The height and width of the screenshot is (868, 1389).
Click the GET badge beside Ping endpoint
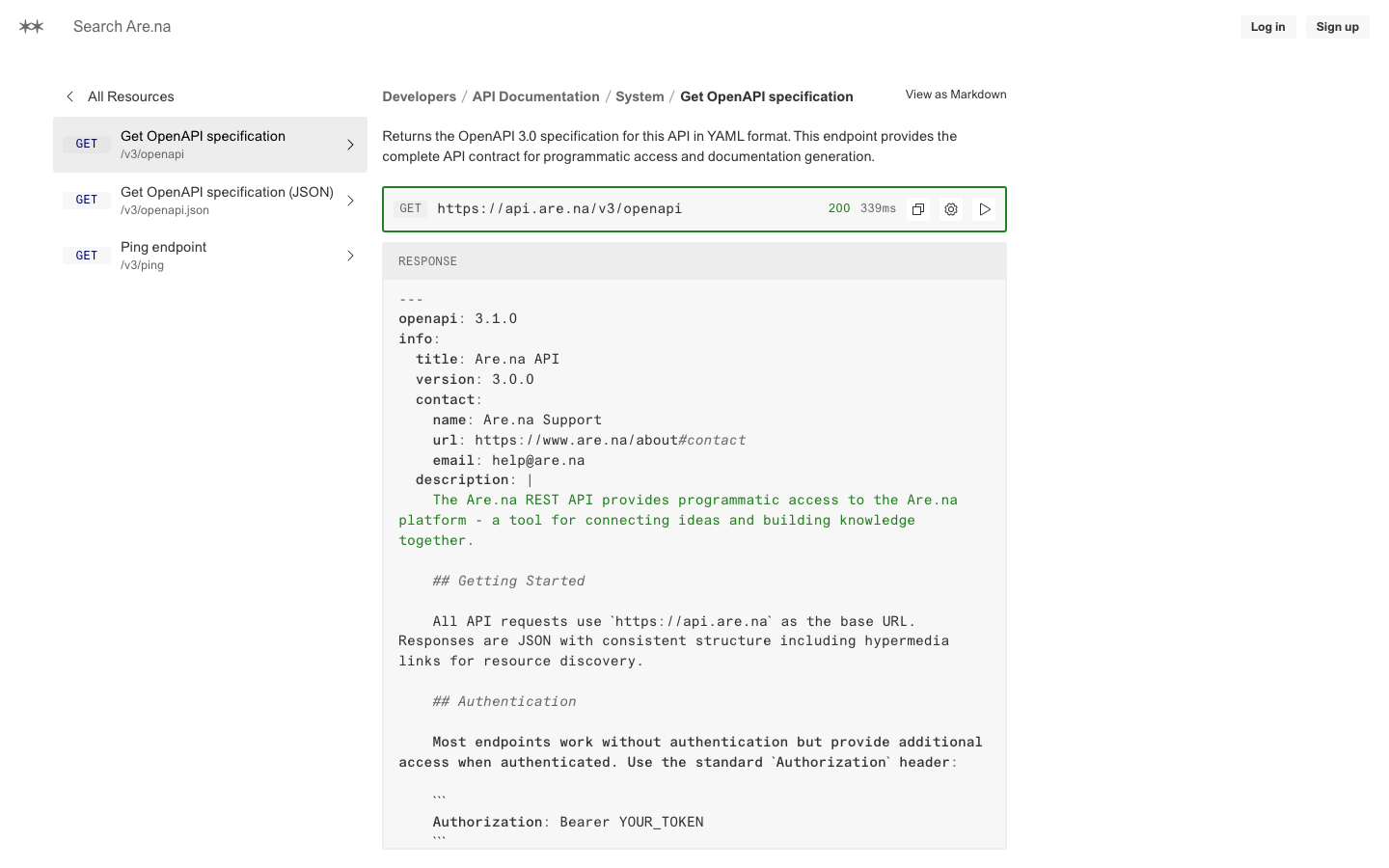[x=87, y=256]
